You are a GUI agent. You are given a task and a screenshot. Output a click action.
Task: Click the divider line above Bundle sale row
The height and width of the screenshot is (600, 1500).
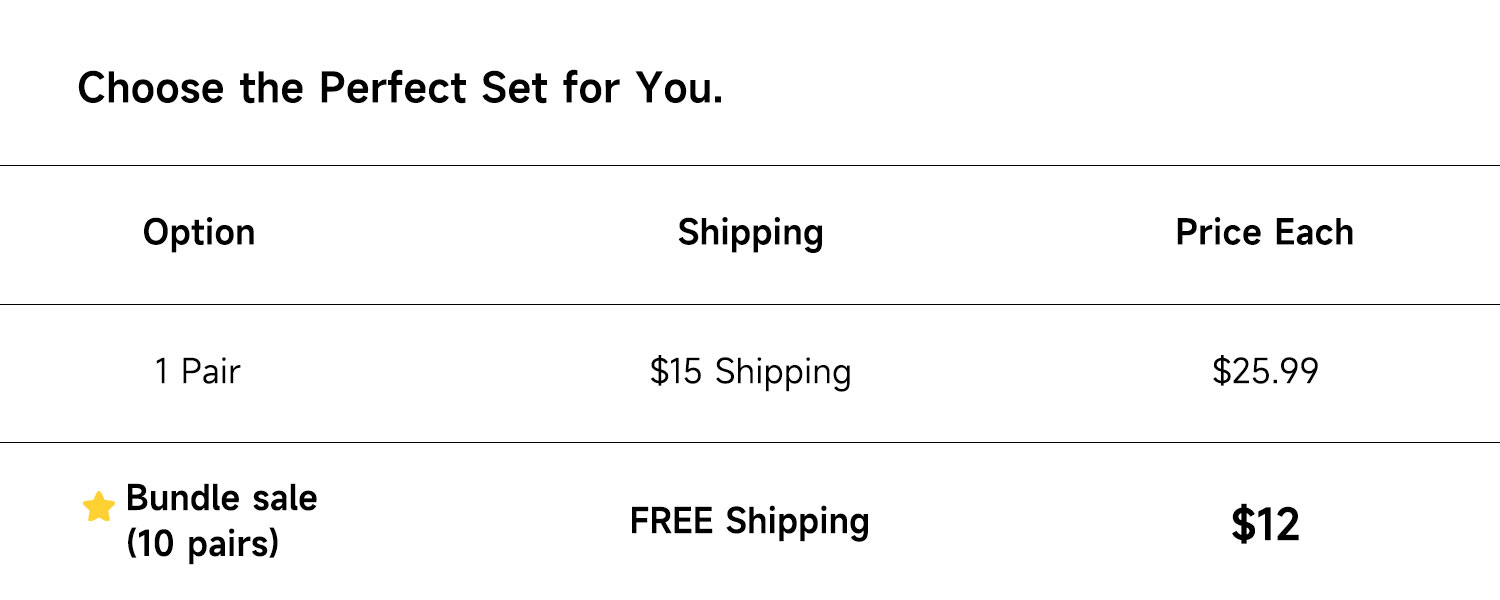750,442
